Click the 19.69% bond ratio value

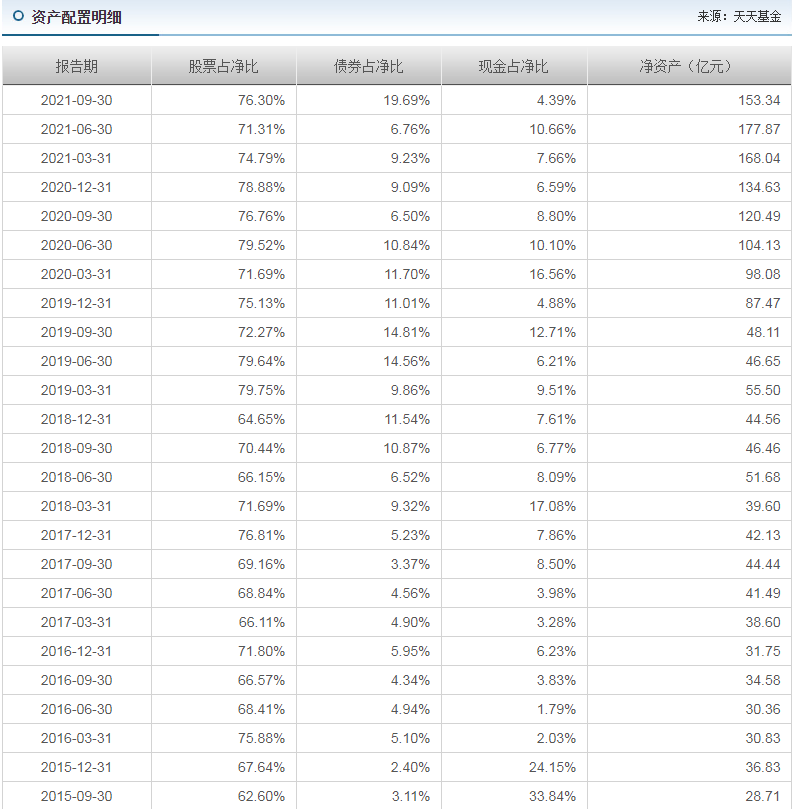[x=406, y=100]
